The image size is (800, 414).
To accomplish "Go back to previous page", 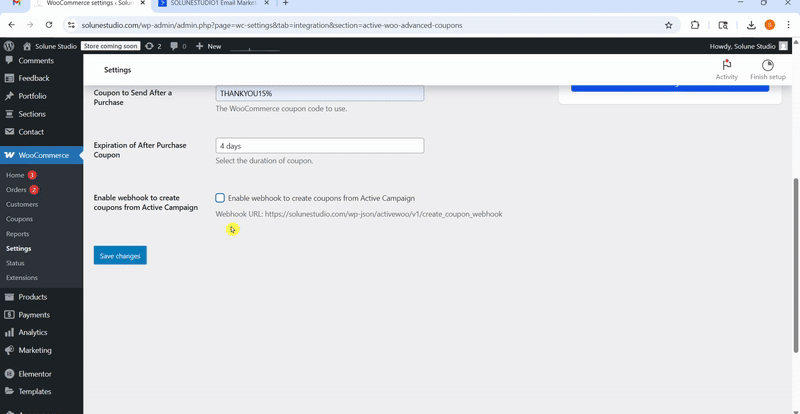I will 12,25.
